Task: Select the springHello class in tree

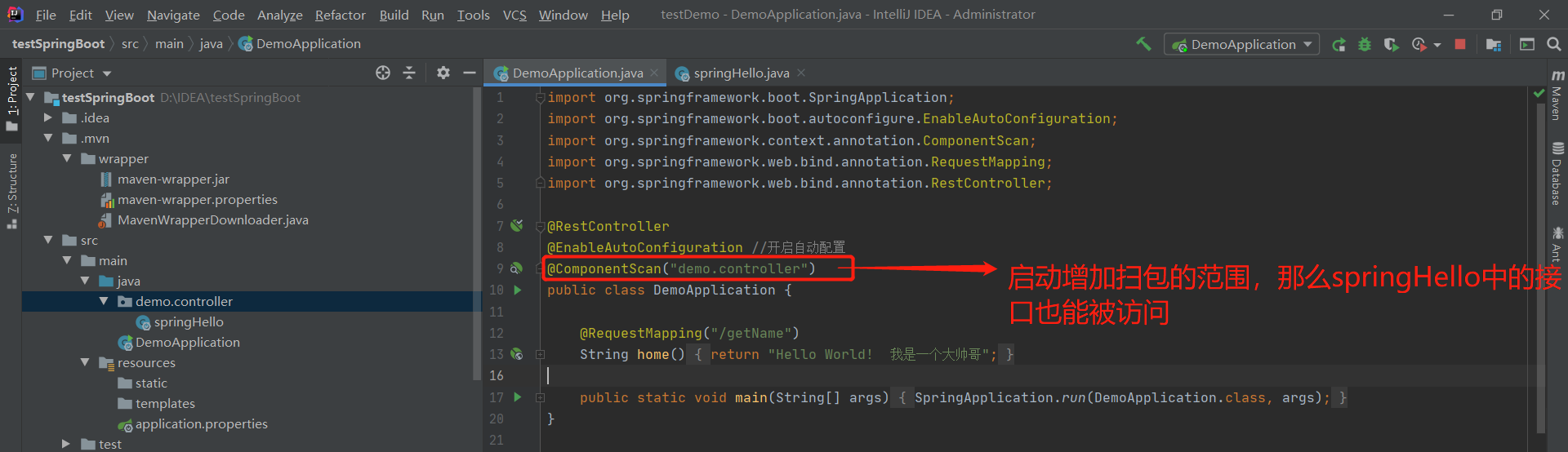Action: pyautogui.click(x=188, y=321)
